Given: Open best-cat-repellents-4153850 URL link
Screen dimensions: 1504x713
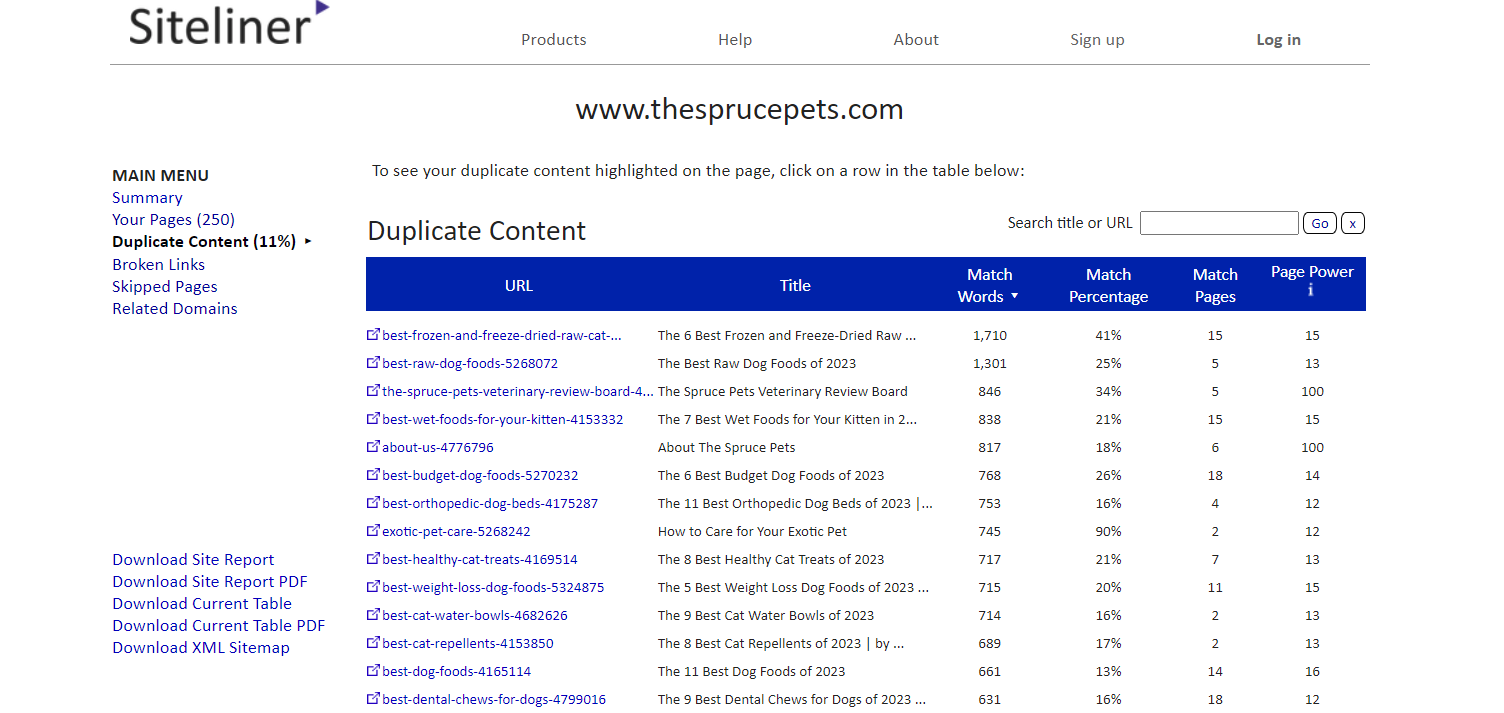Looking at the screenshot, I should (x=468, y=643).
